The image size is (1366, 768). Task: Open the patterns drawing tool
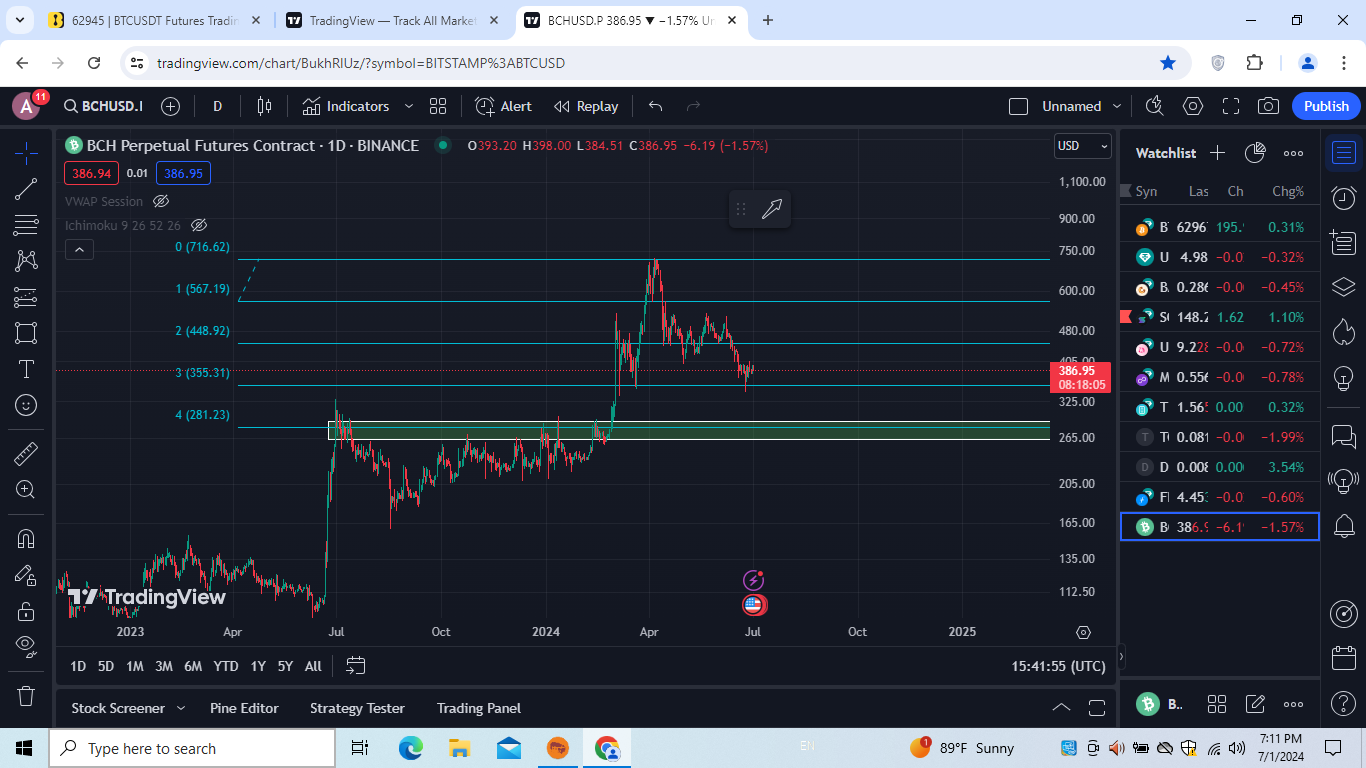pos(26,260)
